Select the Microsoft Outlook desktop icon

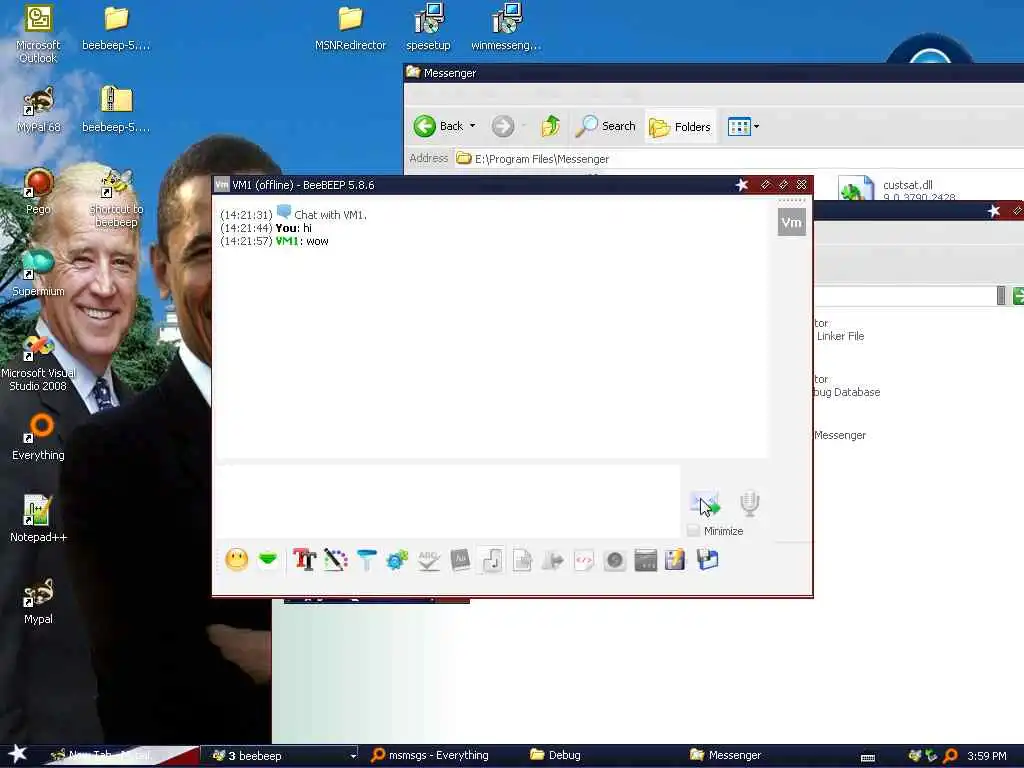[x=38, y=33]
